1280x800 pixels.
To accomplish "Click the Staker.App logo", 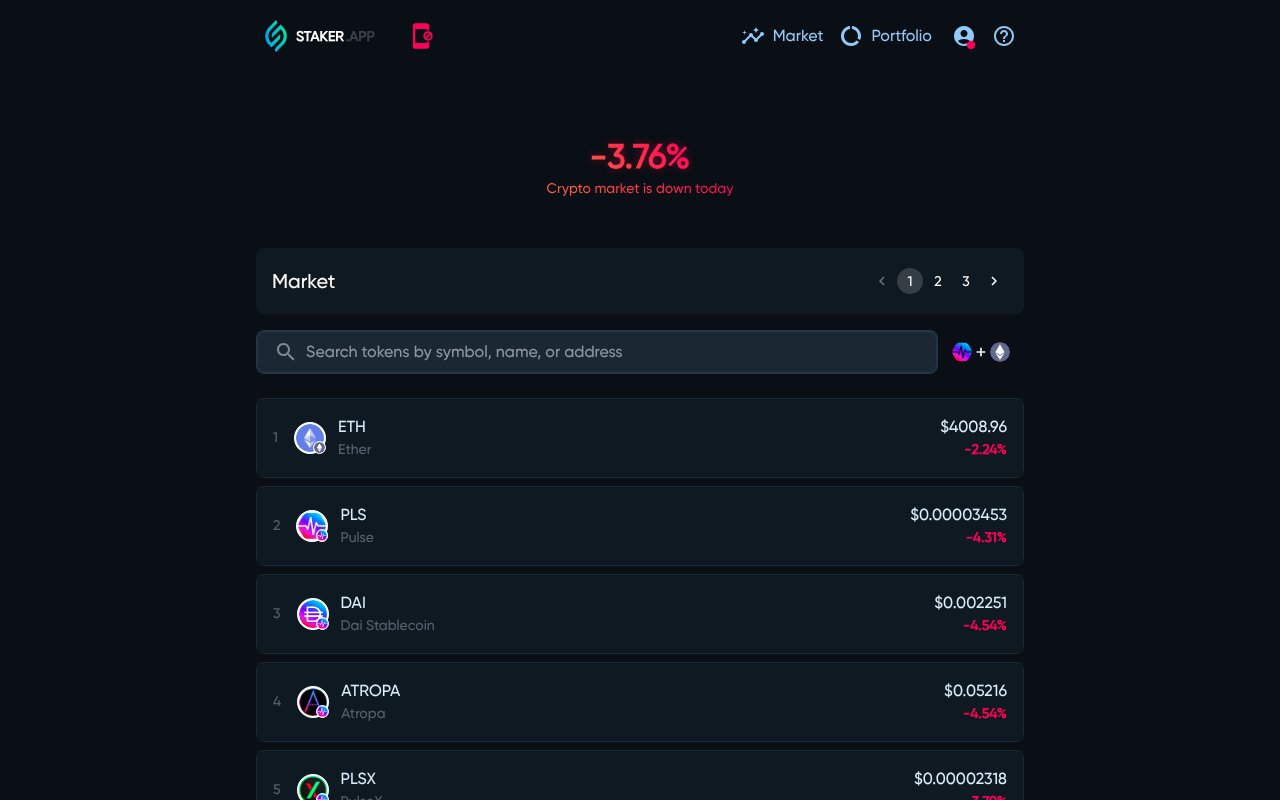I will tap(318, 36).
